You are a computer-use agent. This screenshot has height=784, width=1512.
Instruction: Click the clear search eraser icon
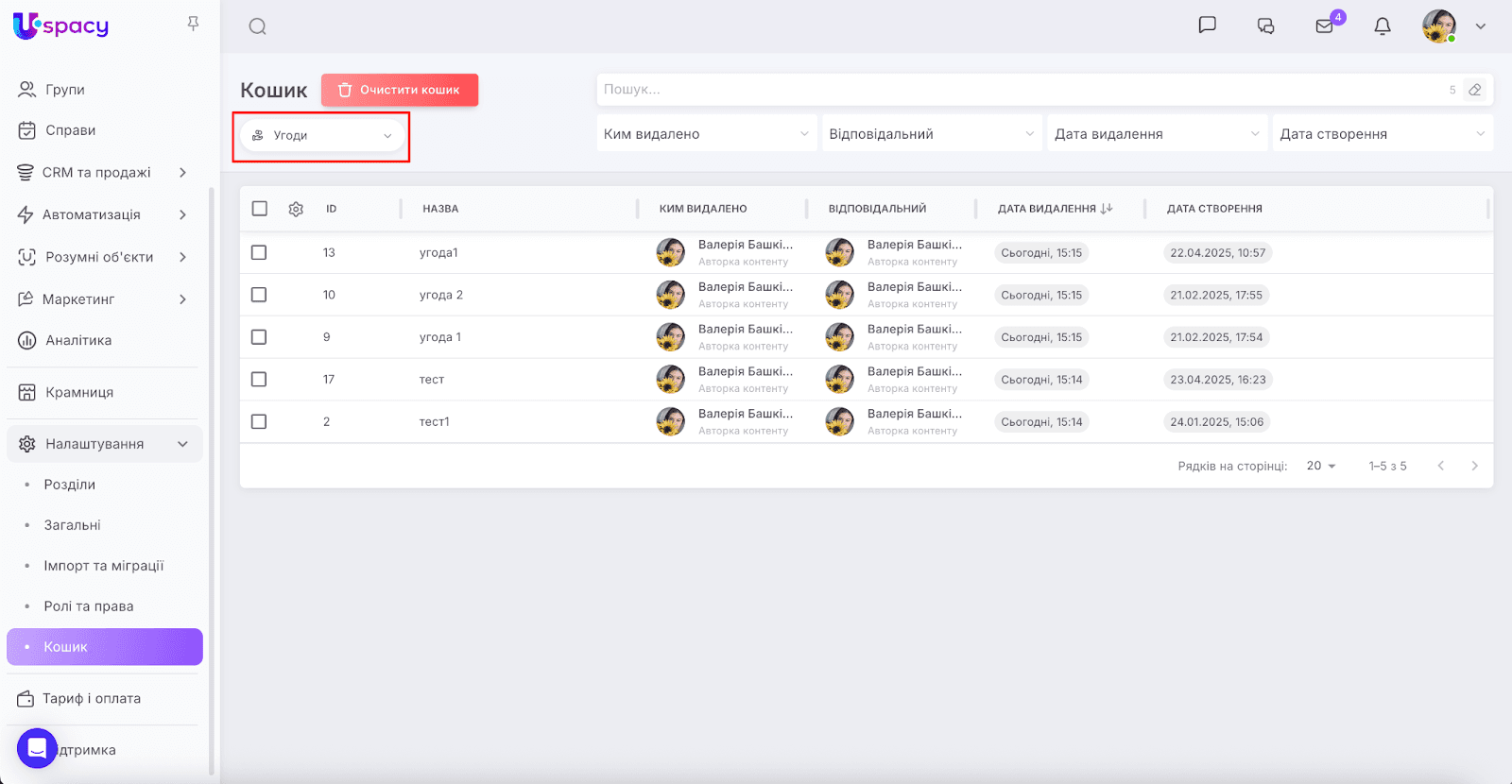coord(1474,90)
